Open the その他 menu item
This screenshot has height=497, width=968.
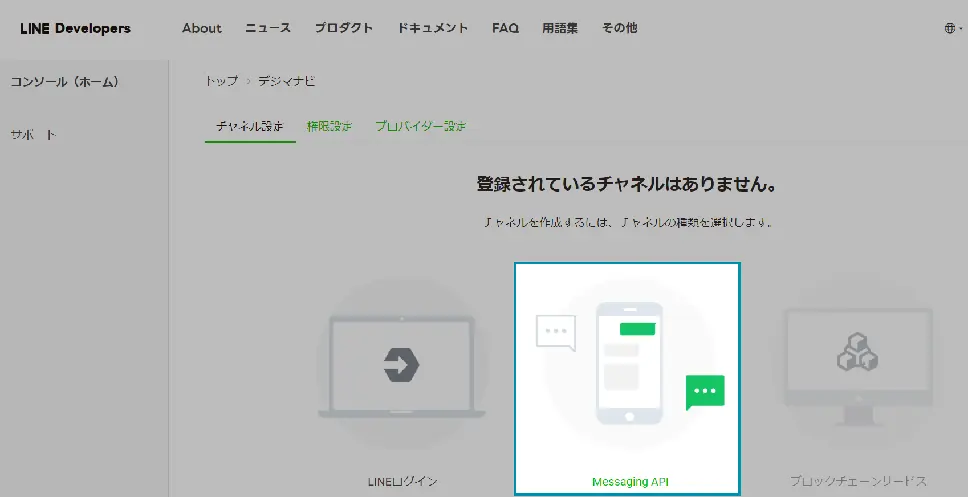point(620,28)
